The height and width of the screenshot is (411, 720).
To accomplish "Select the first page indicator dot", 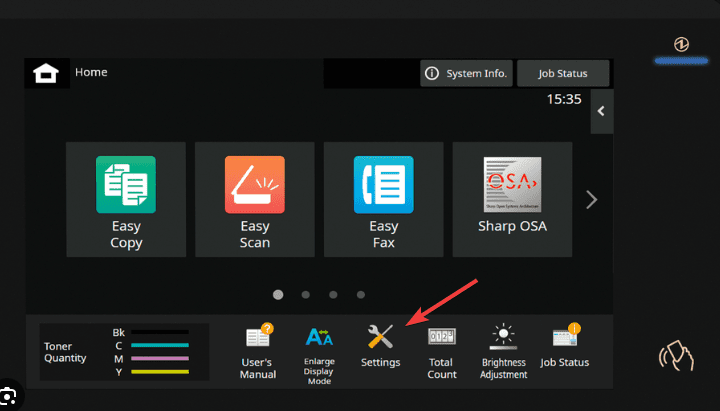I will click(278, 295).
